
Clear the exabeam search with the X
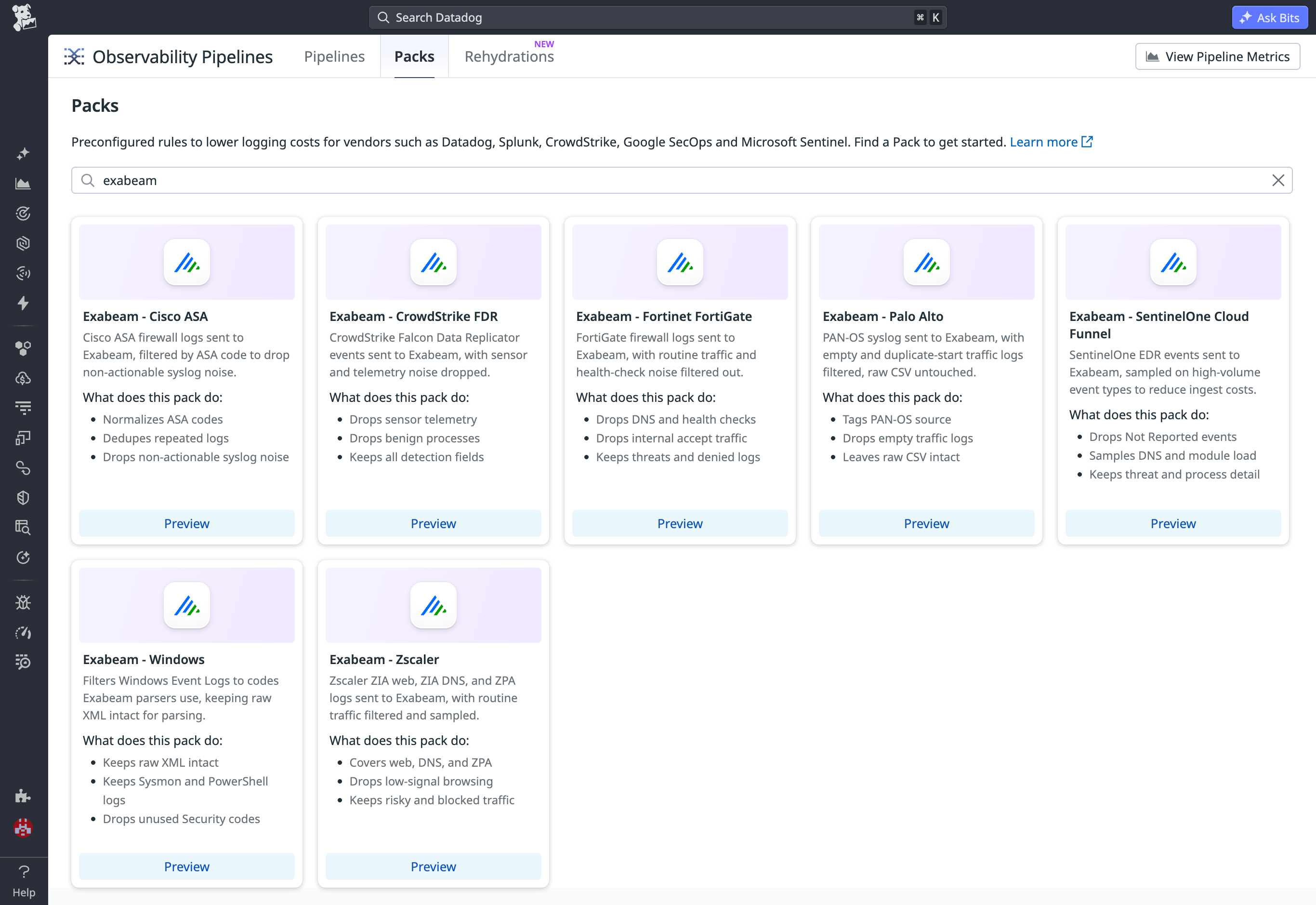[x=1278, y=180]
